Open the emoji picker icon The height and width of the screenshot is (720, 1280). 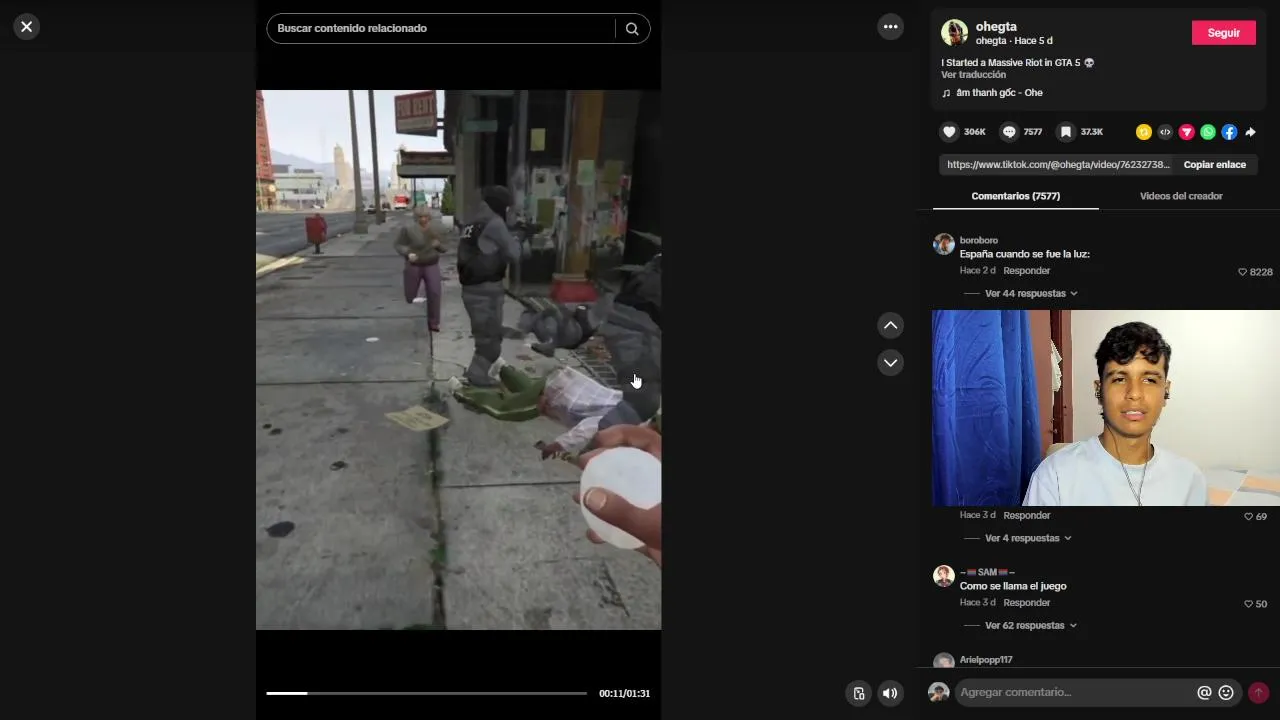point(1226,692)
